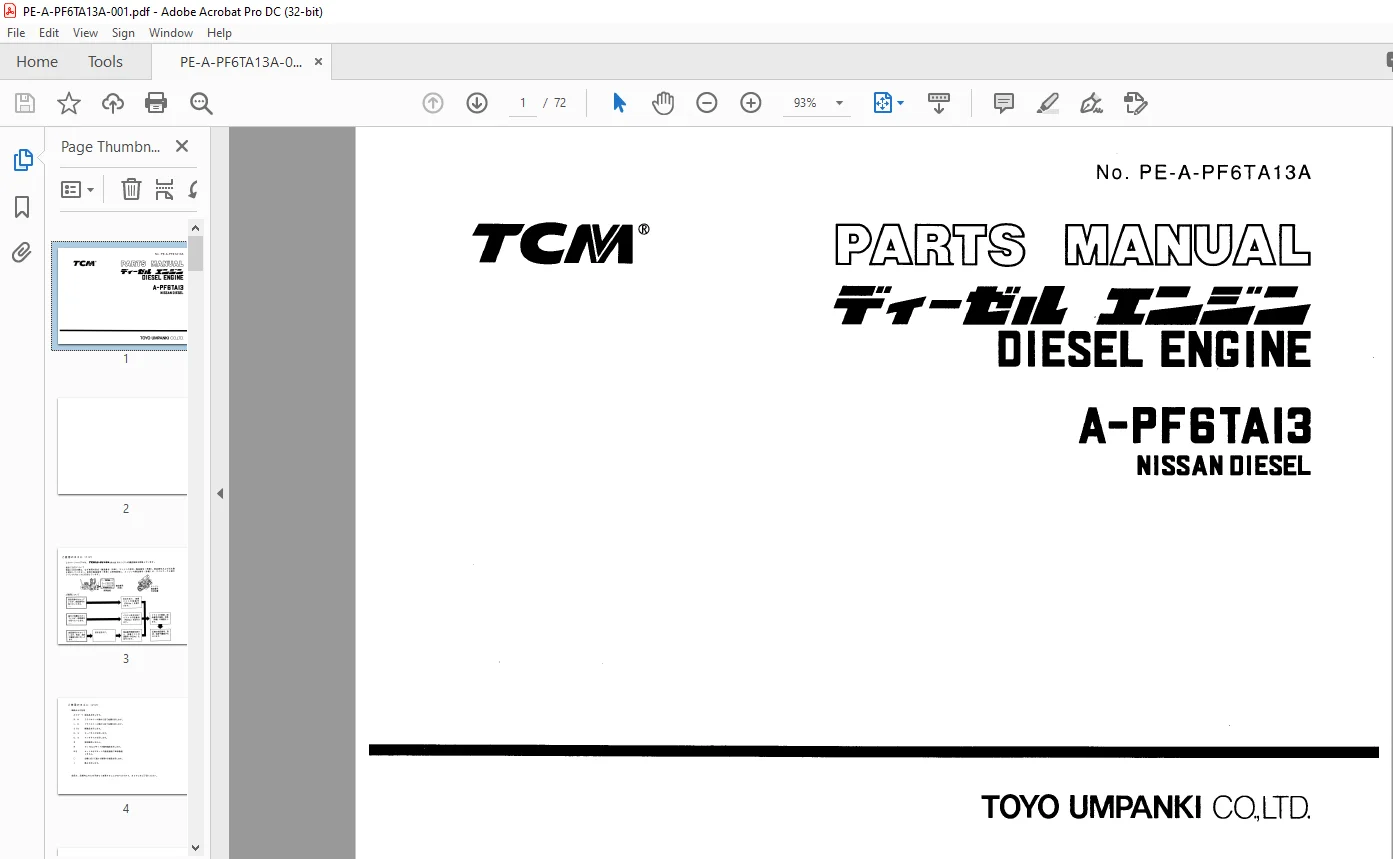
Task: Switch to the Home tab
Action: [x=37, y=62]
